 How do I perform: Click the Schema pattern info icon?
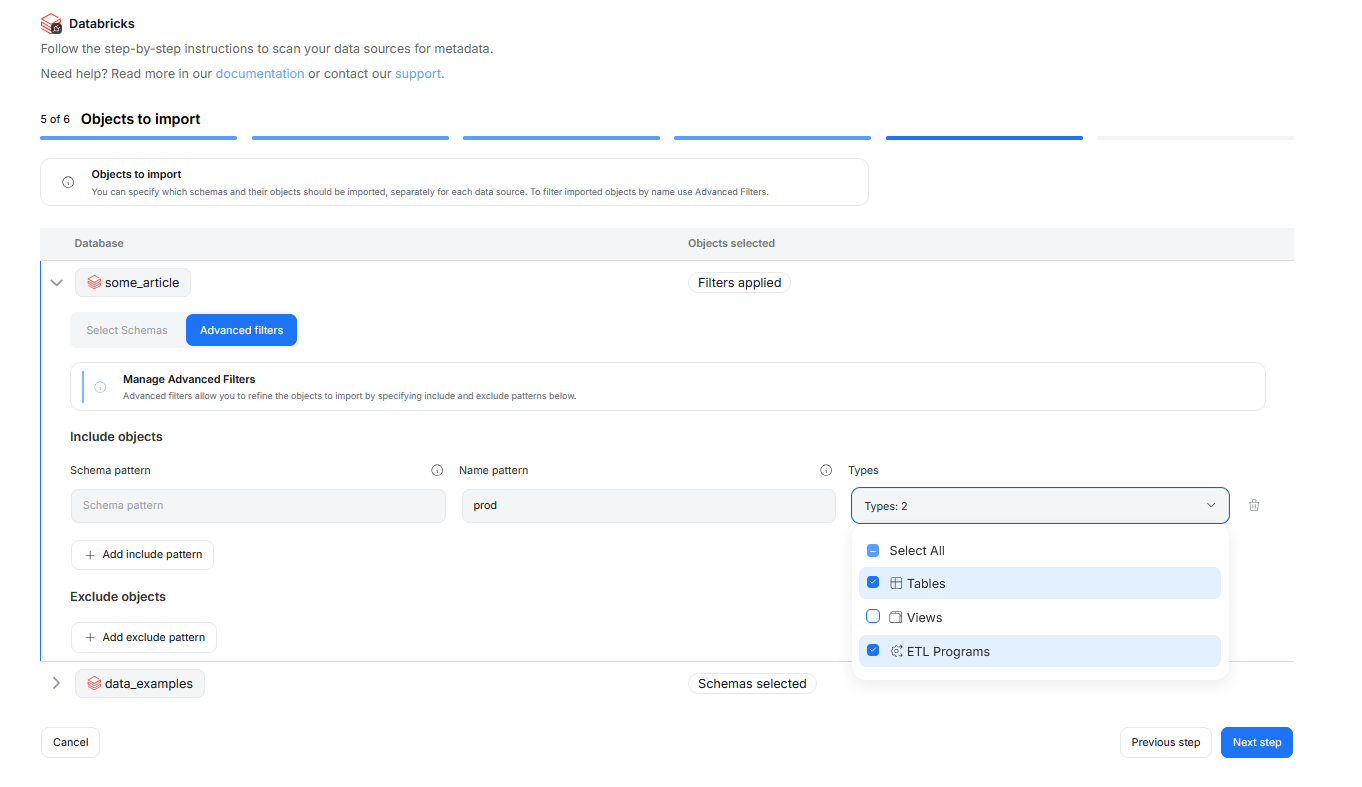[437, 470]
